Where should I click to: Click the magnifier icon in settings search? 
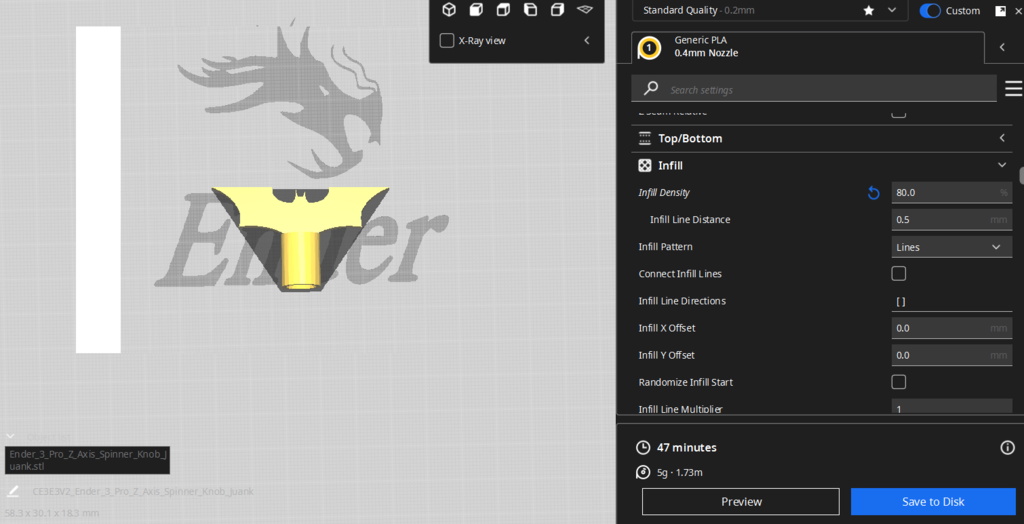point(650,88)
